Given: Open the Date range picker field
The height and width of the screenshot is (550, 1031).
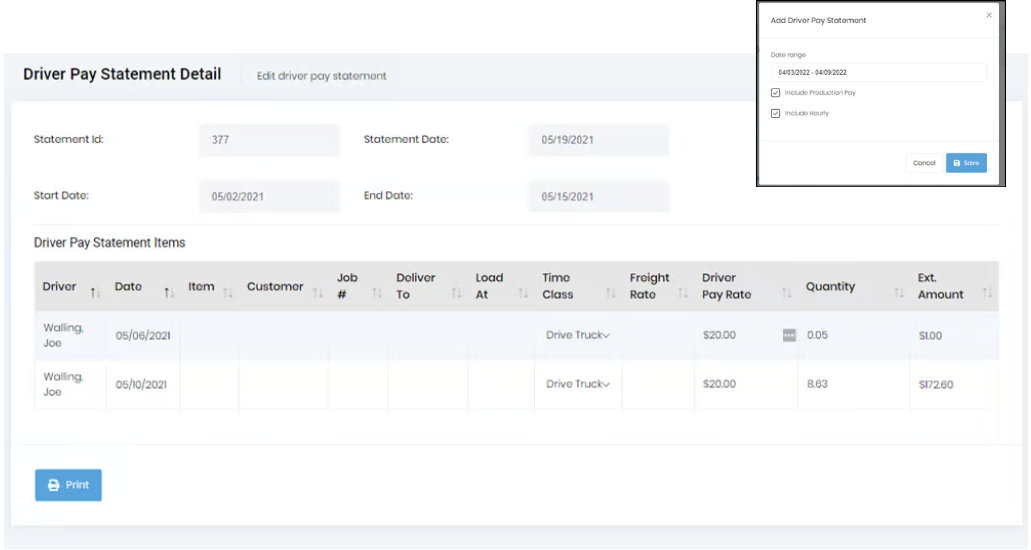Looking at the screenshot, I should click(x=877, y=73).
